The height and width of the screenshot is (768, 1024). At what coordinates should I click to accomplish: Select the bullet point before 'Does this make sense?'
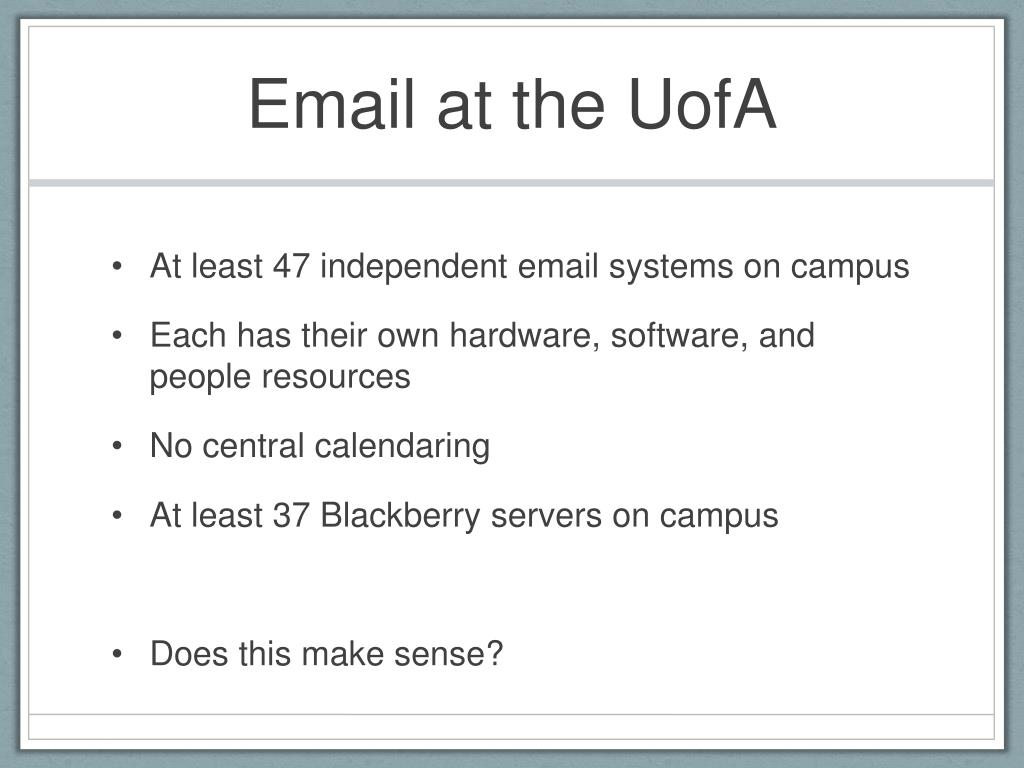117,654
